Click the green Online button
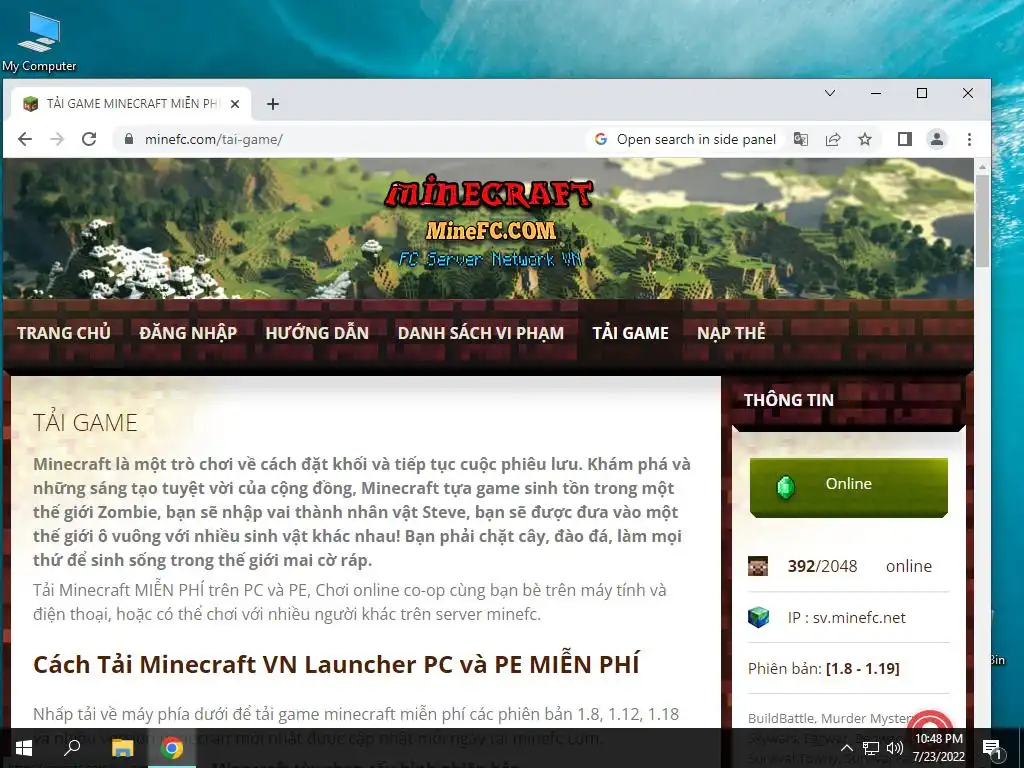Image resolution: width=1024 pixels, height=768 pixels. coord(848,487)
